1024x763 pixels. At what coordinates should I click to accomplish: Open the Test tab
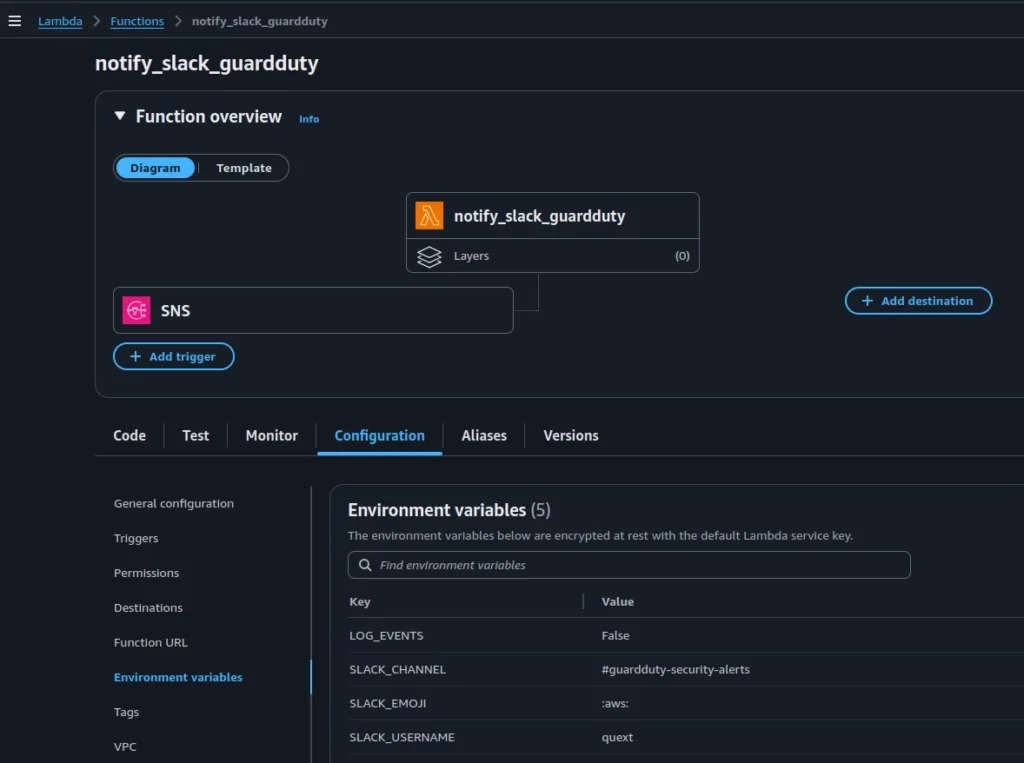195,436
